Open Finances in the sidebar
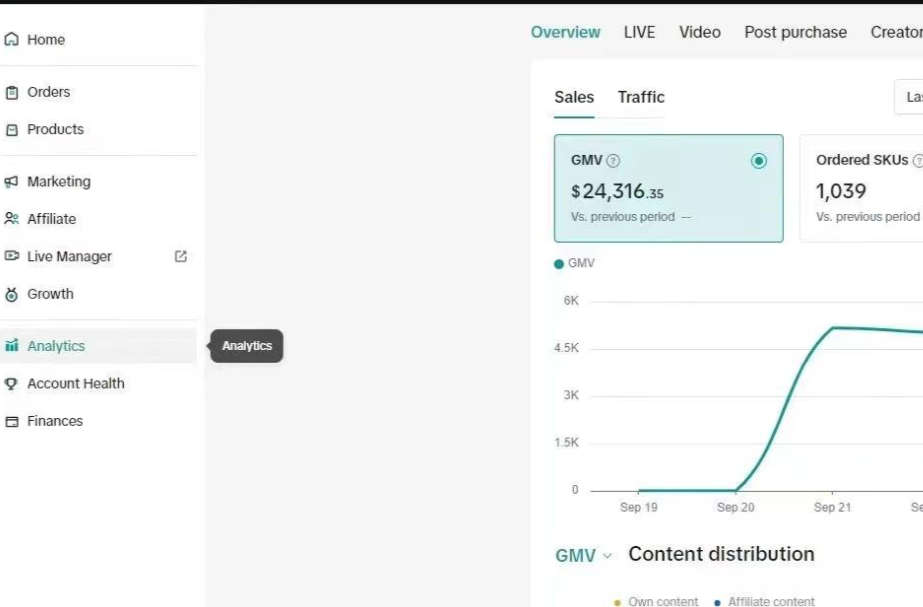Image resolution: width=923 pixels, height=607 pixels. 55,421
